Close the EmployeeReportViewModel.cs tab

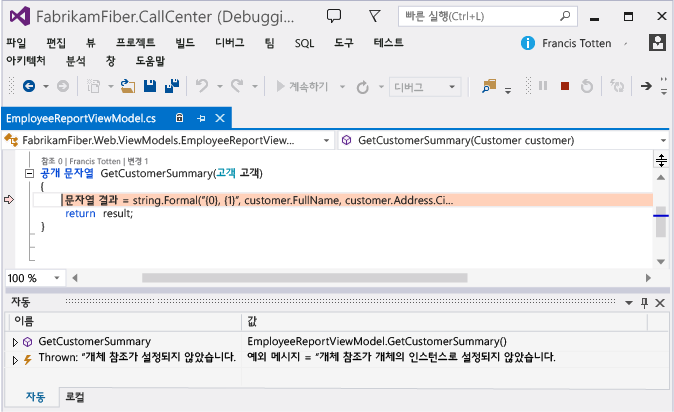[220, 118]
